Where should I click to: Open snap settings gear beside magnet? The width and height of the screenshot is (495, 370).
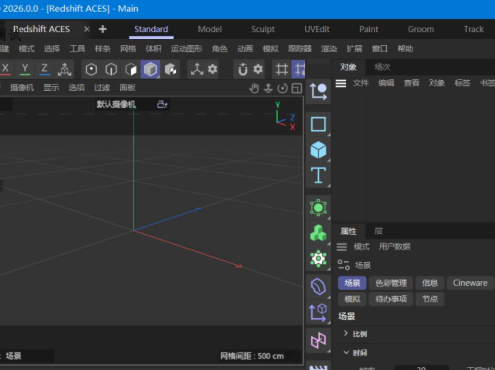258,69
